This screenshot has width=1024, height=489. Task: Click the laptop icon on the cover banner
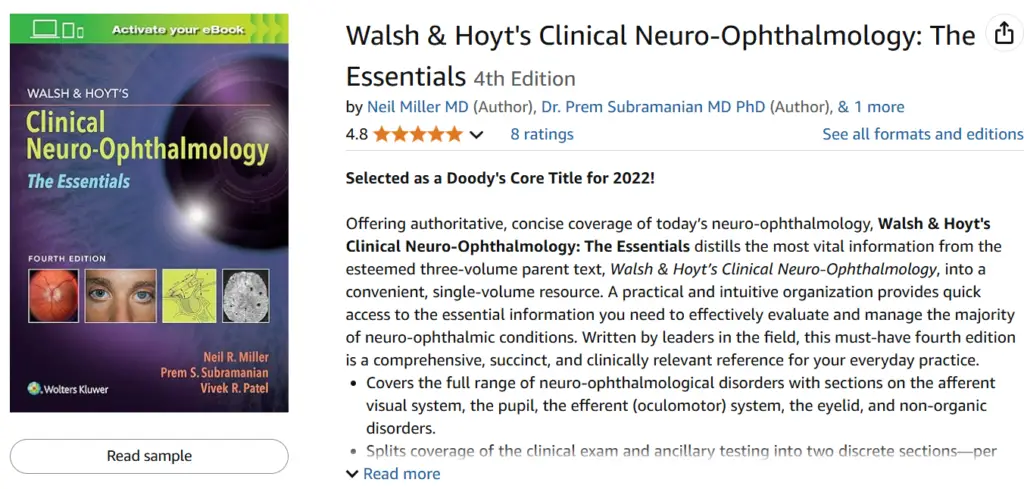tap(44, 29)
